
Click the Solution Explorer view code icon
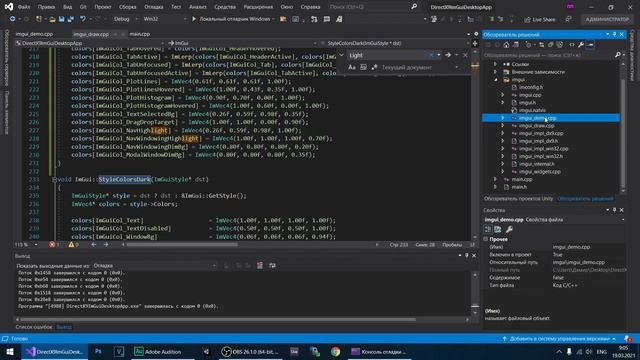tap(572, 45)
